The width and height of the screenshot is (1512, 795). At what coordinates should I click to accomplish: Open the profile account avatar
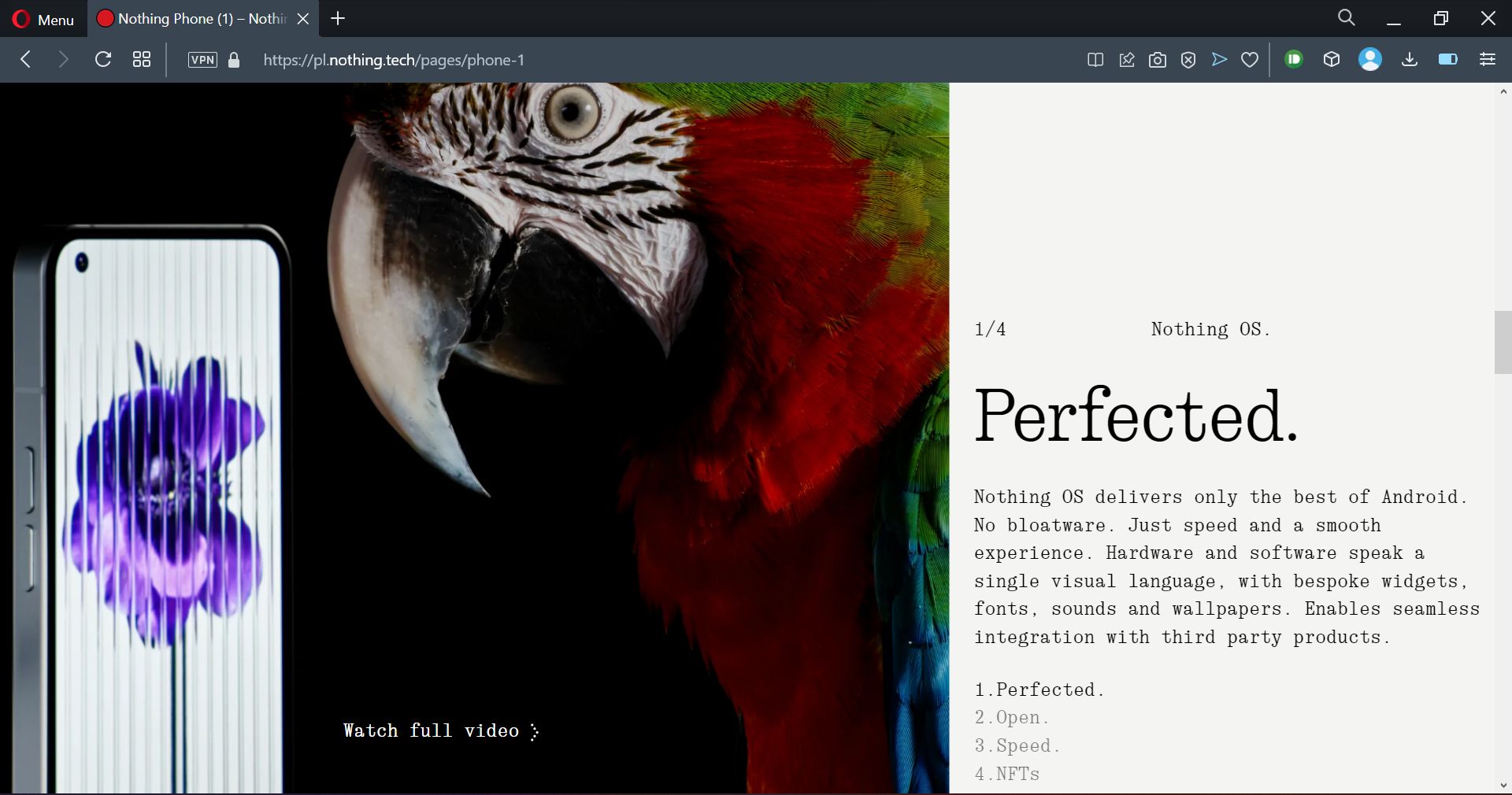[x=1370, y=60]
